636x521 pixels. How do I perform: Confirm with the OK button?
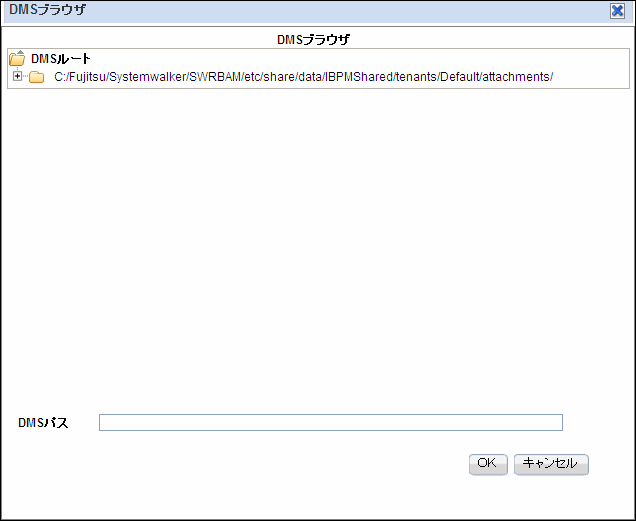(488, 464)
